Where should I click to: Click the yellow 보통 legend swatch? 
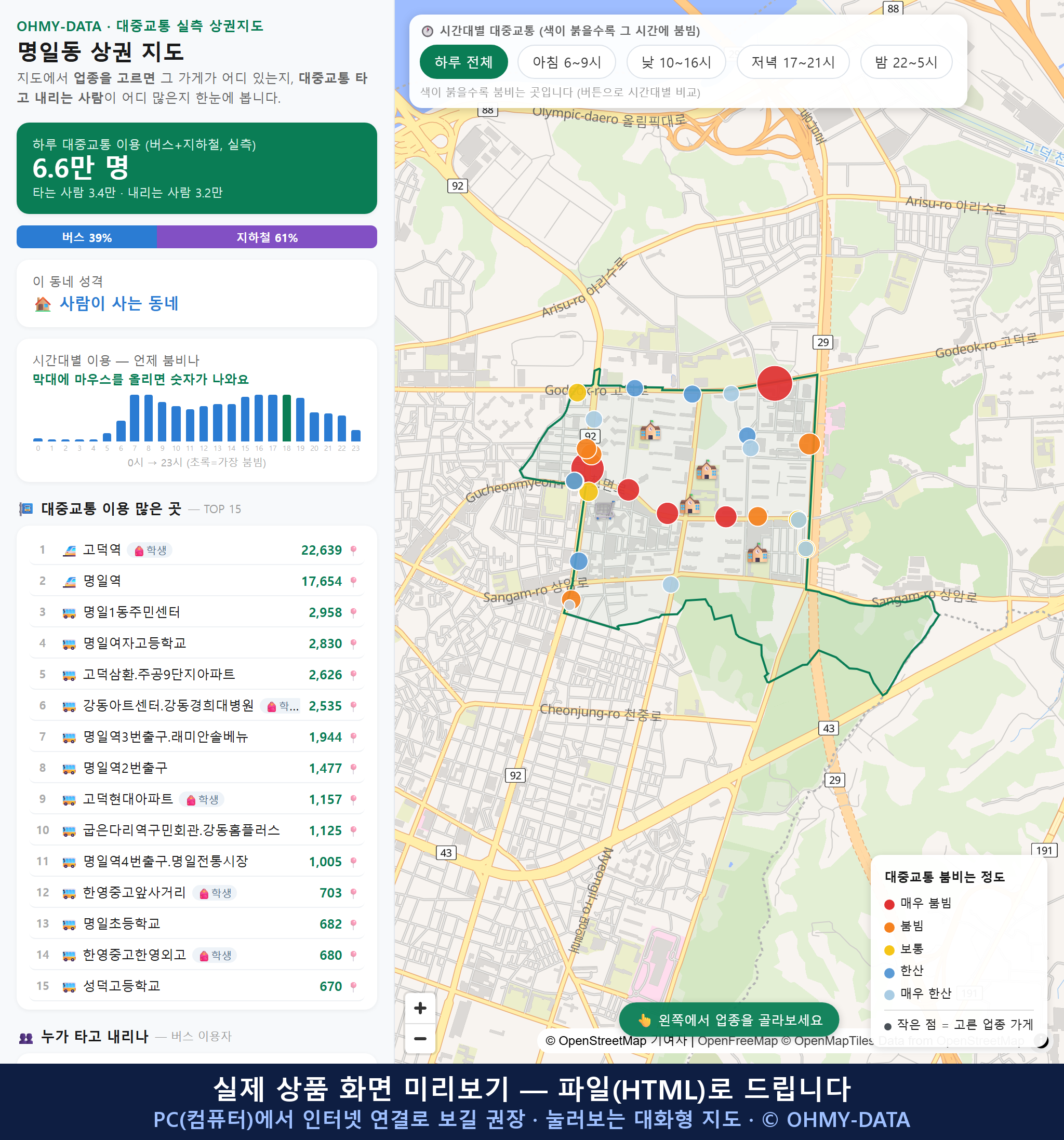889,950
